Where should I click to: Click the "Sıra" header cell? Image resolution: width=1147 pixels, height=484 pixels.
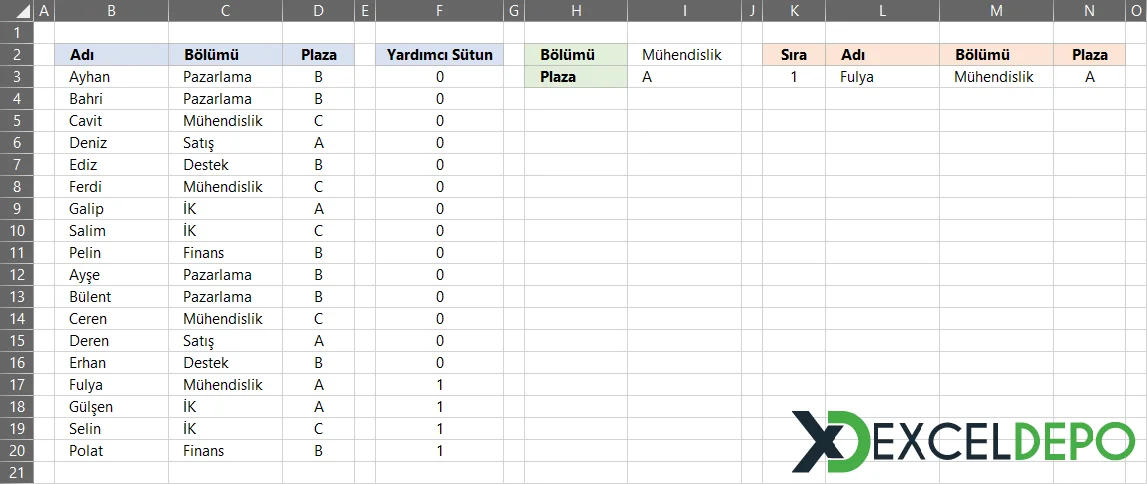(793, 55)
